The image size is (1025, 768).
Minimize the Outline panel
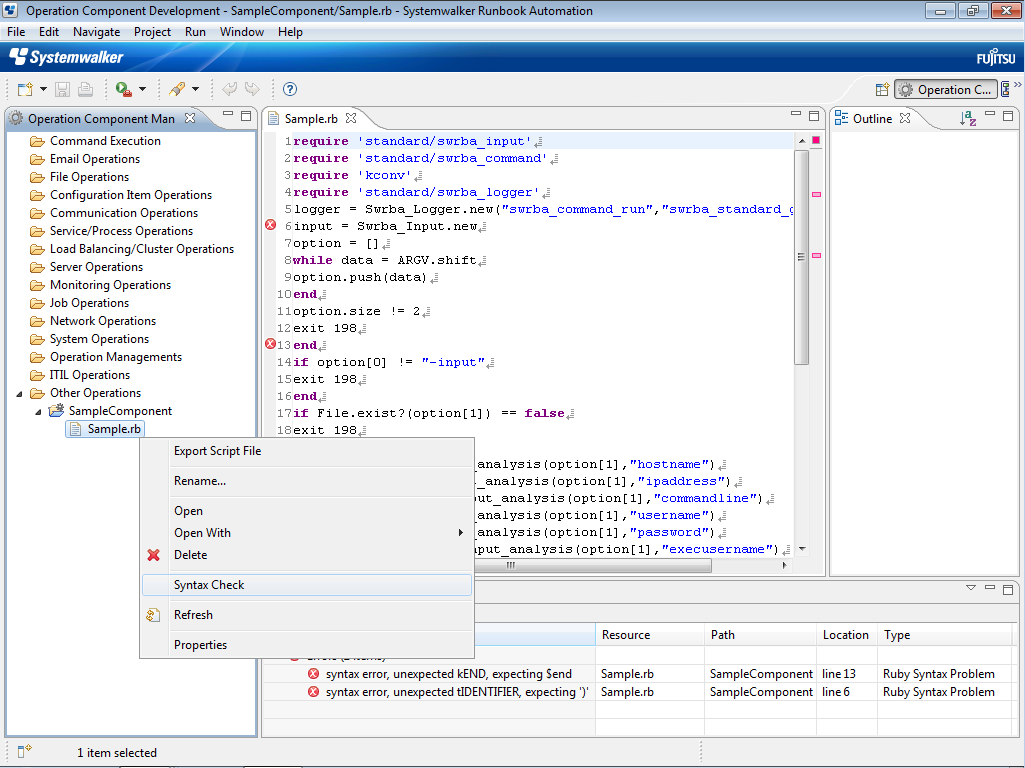click(990, 115)
